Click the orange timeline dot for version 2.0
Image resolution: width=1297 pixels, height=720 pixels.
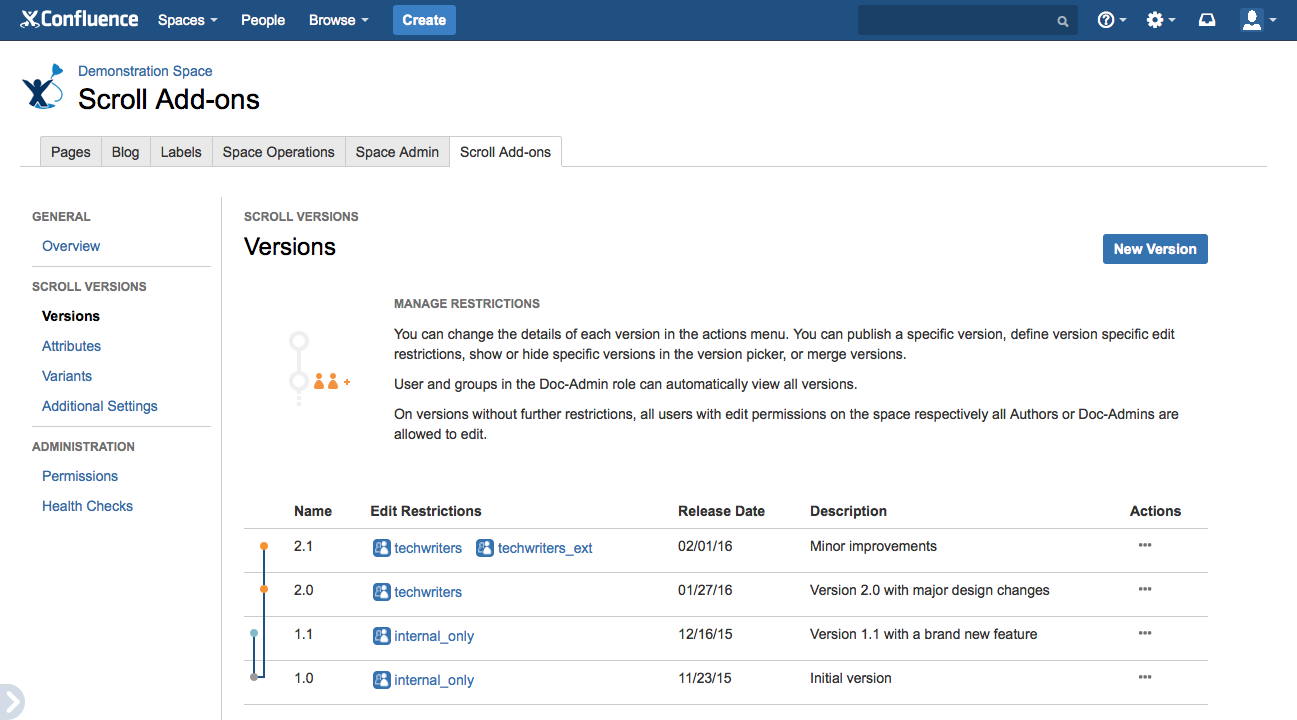click(264, 590)
